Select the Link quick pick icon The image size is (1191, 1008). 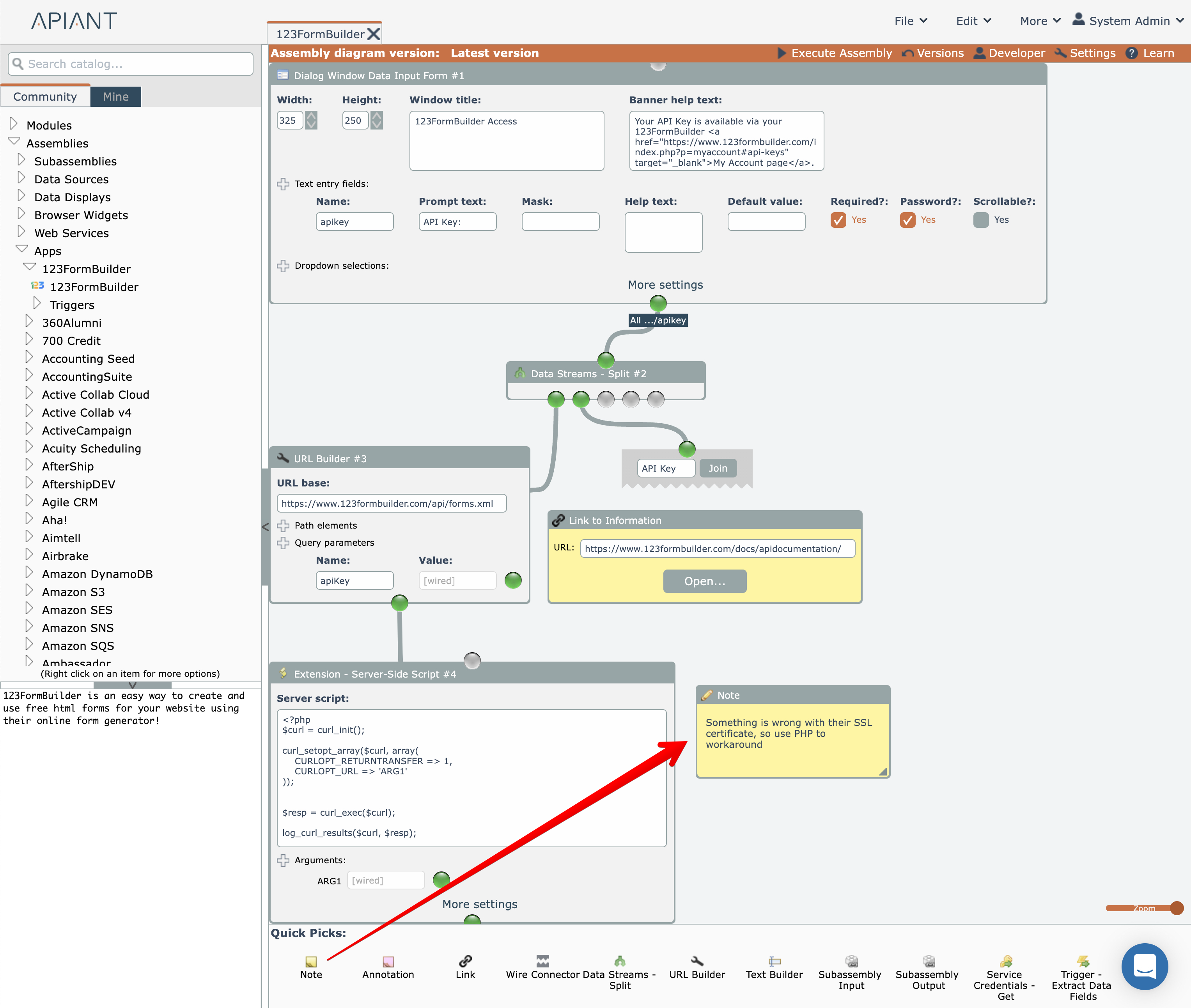(465, 961)
